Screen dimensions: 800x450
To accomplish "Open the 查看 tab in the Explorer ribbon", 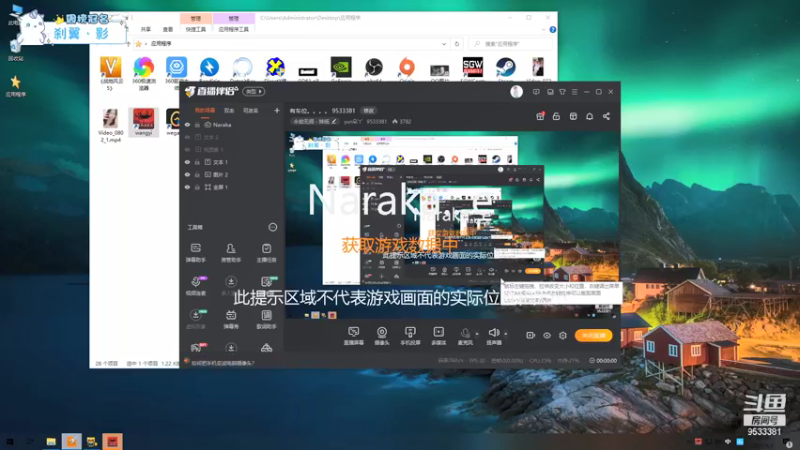I will (168, 30).
